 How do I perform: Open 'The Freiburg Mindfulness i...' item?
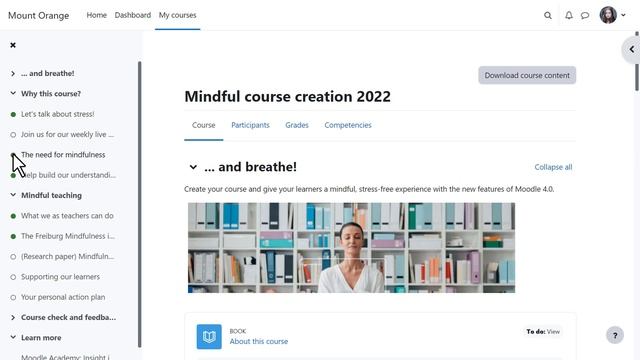tap(68, 236)
